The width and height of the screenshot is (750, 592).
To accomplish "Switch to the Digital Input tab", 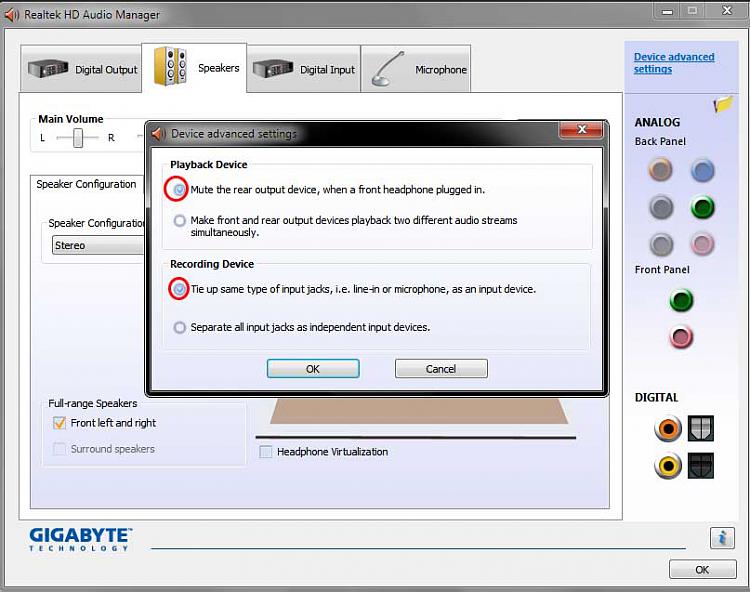I will point(303,69).
